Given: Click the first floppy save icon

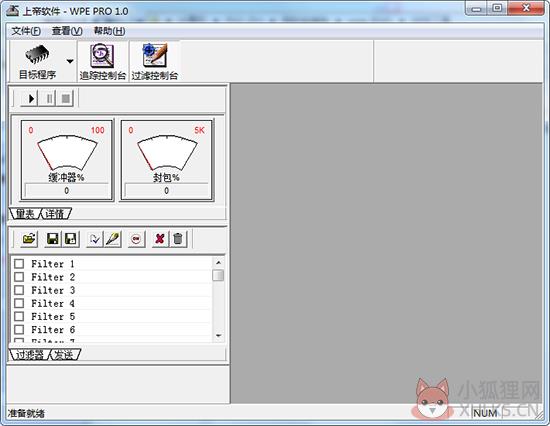Looking at the screenshot, I should 53,239.
